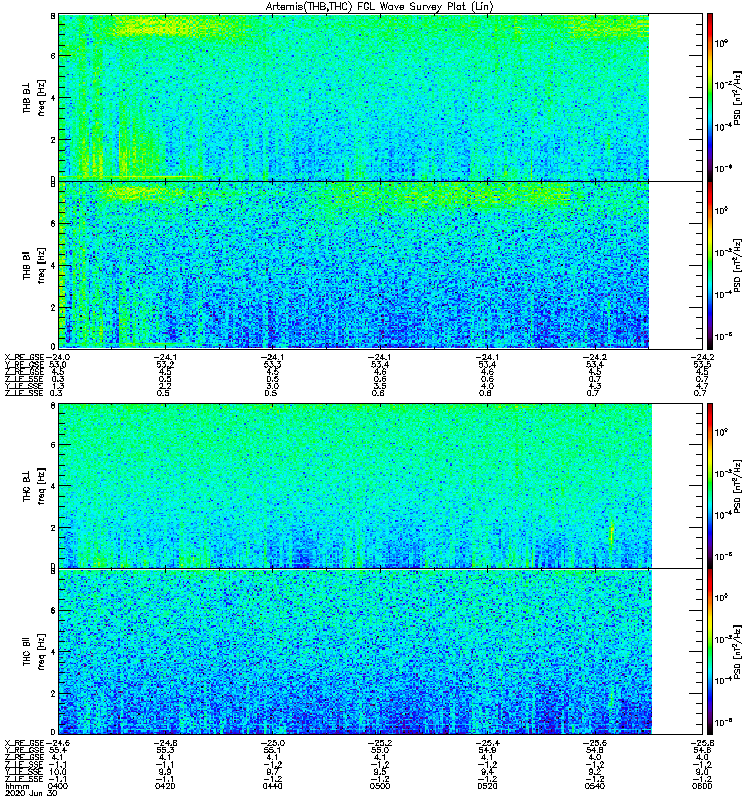The height and width of the screenshot is (800, 750).
Task: Click the -25.8 X_RE_GSE value
Action: point(702,743)
